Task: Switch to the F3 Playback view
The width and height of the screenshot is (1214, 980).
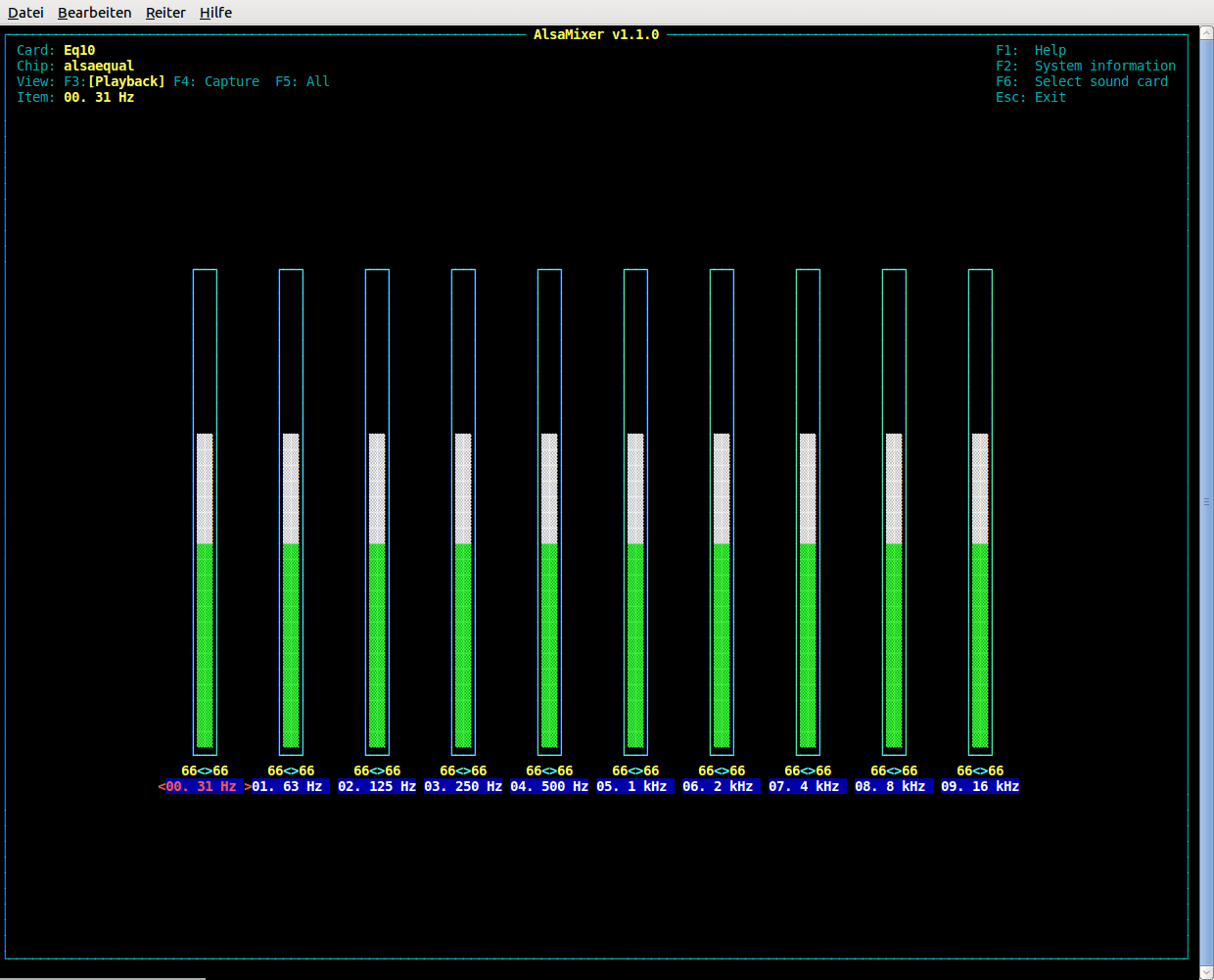Action: [x=115, y=81]
